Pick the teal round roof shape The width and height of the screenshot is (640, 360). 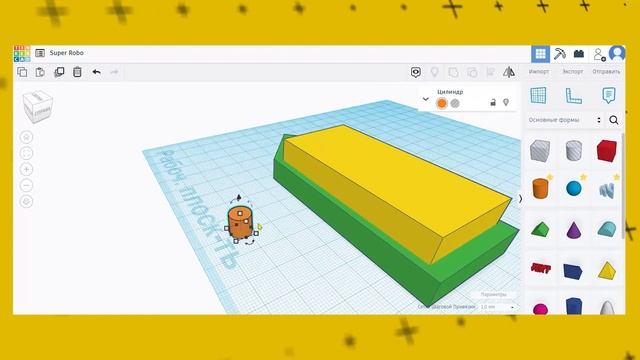[x=607, y=229]
